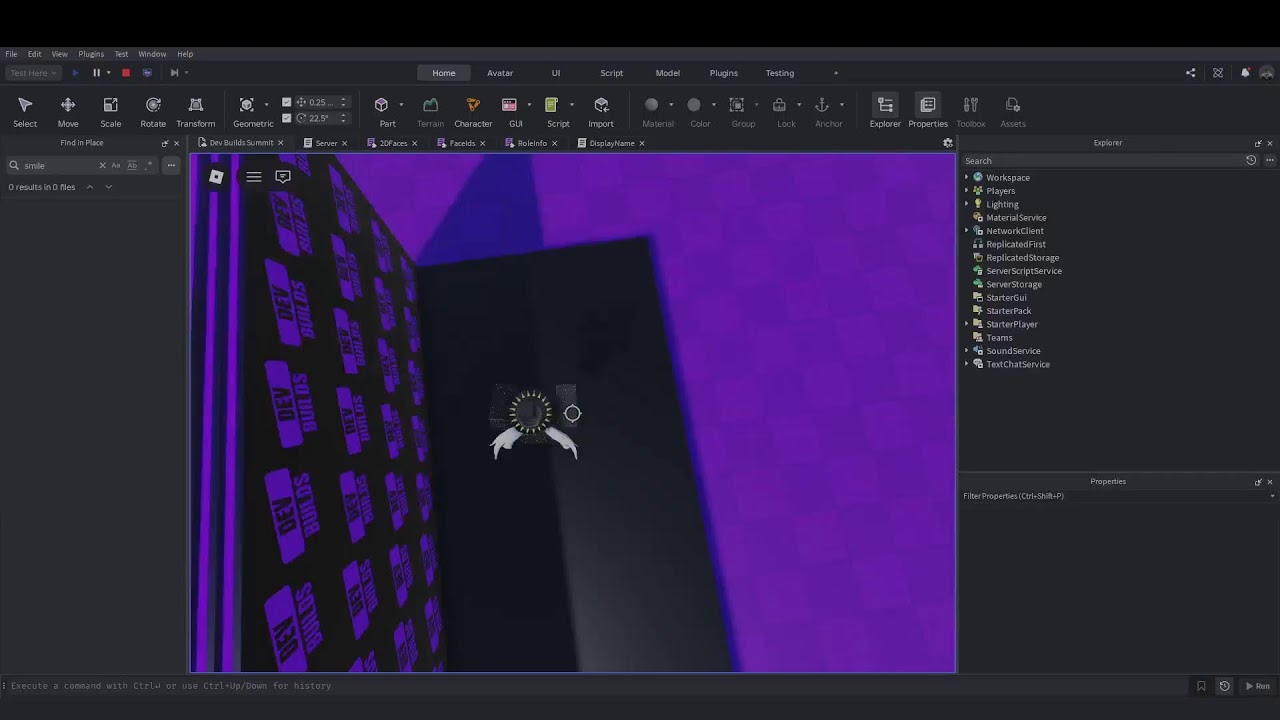Toggle the Explorer panel button
Viewport: 1280px width, 720px height.
tap(885, 111)
